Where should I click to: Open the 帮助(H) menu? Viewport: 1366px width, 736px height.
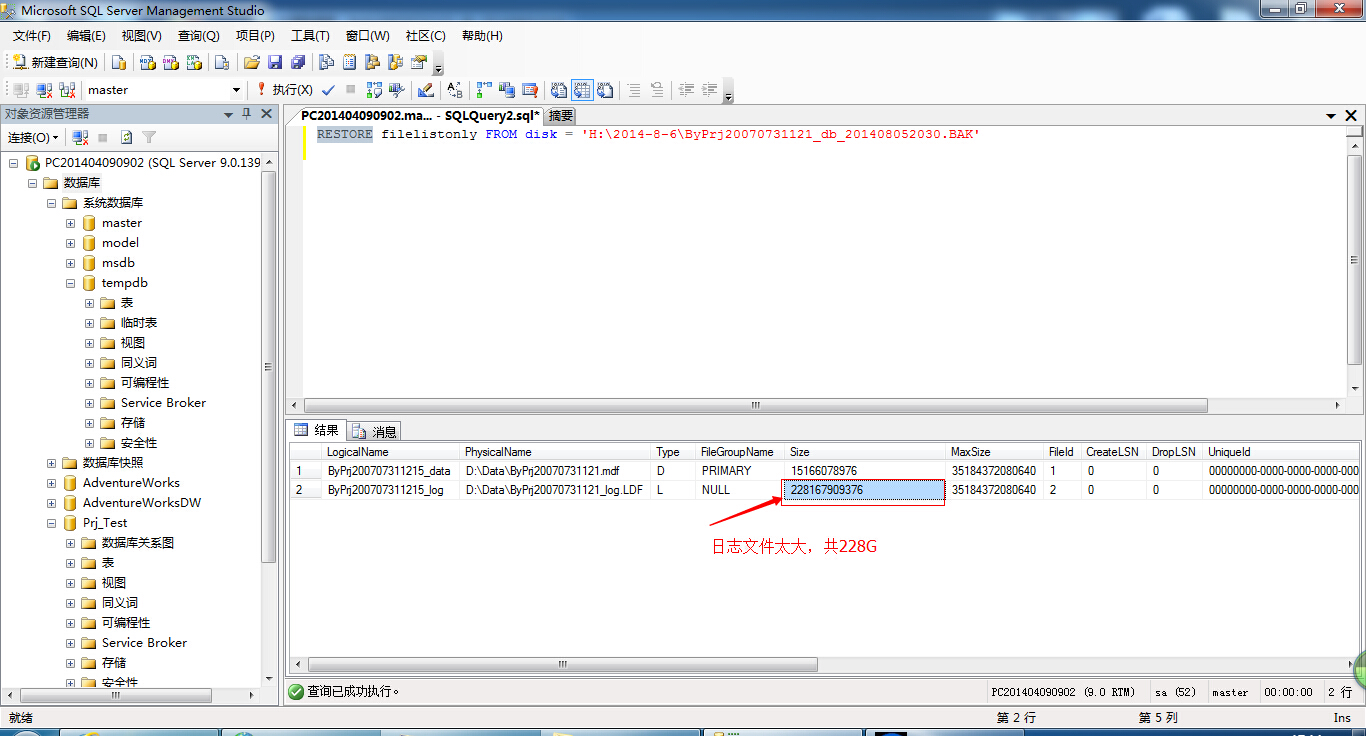[x=482, y=35]
